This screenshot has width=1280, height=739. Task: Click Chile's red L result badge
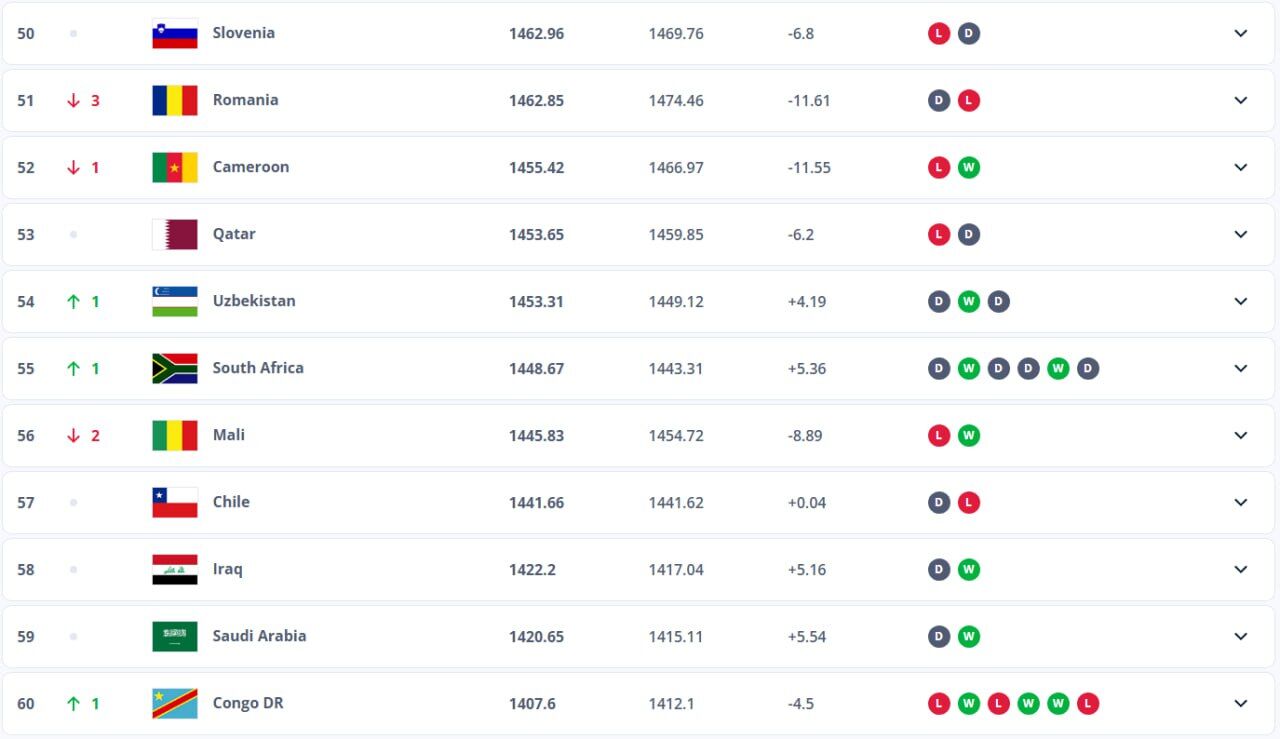coord(968,502)
